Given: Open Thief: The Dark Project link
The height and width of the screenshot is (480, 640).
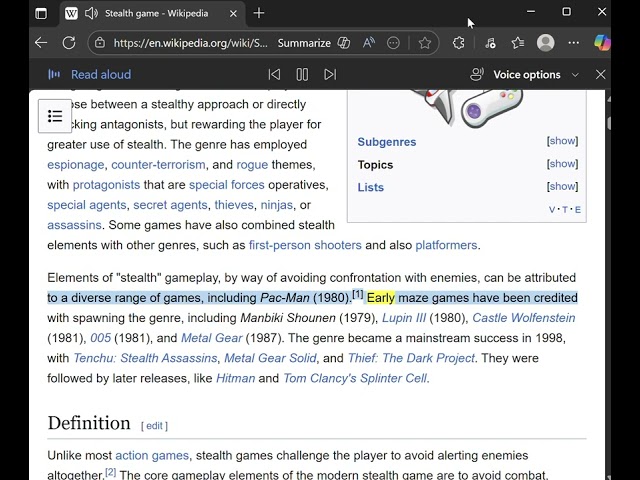Looking at the screenshot, I should [x=411, y=358].
